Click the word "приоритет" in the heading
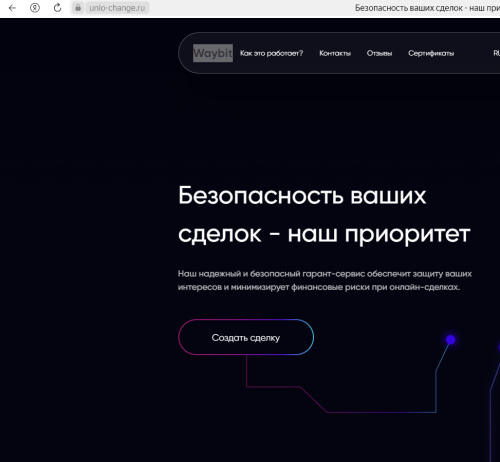500x462 pixels. coord(407,235)
